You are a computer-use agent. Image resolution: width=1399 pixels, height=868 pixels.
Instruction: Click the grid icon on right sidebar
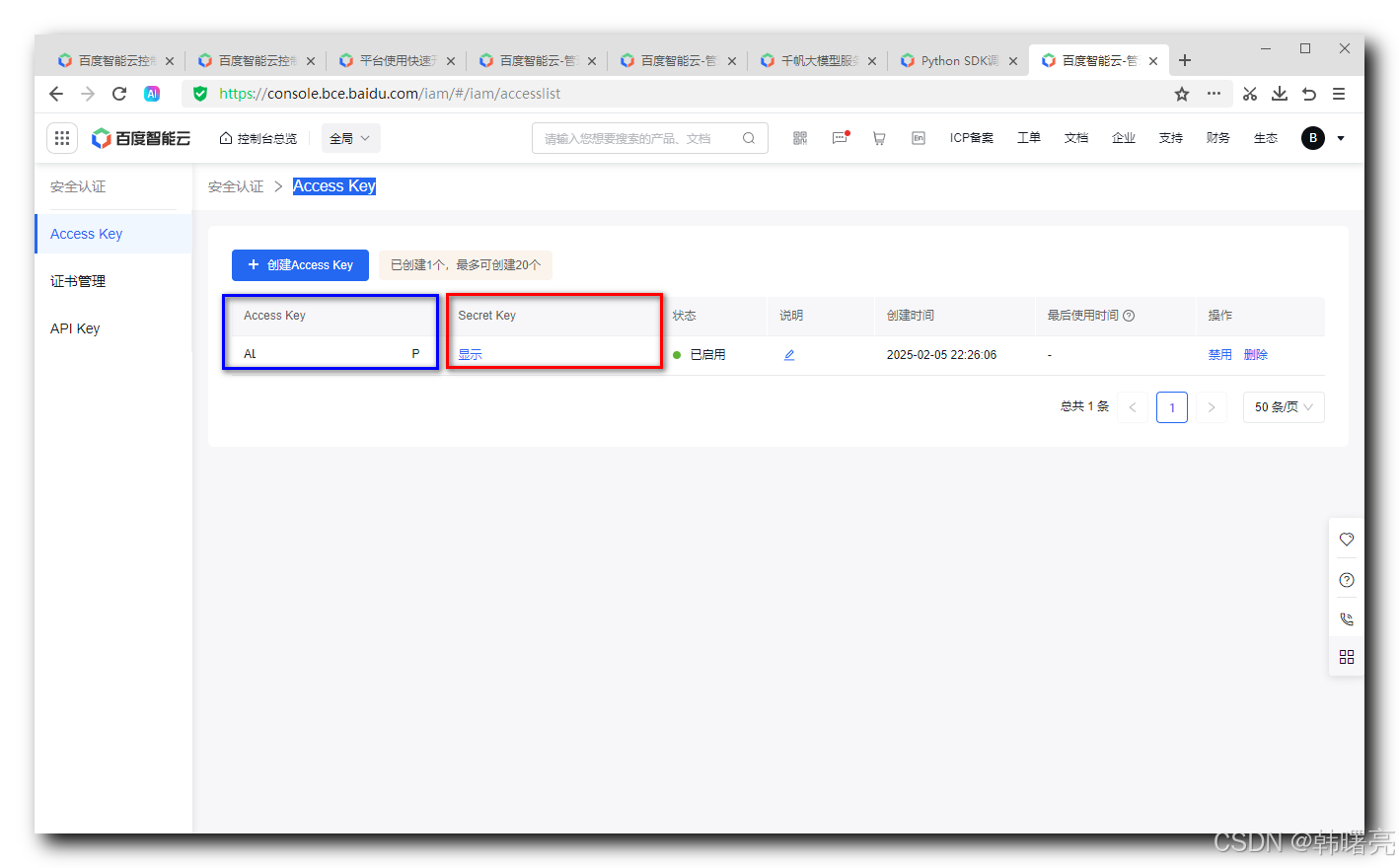pos(1347,657)
